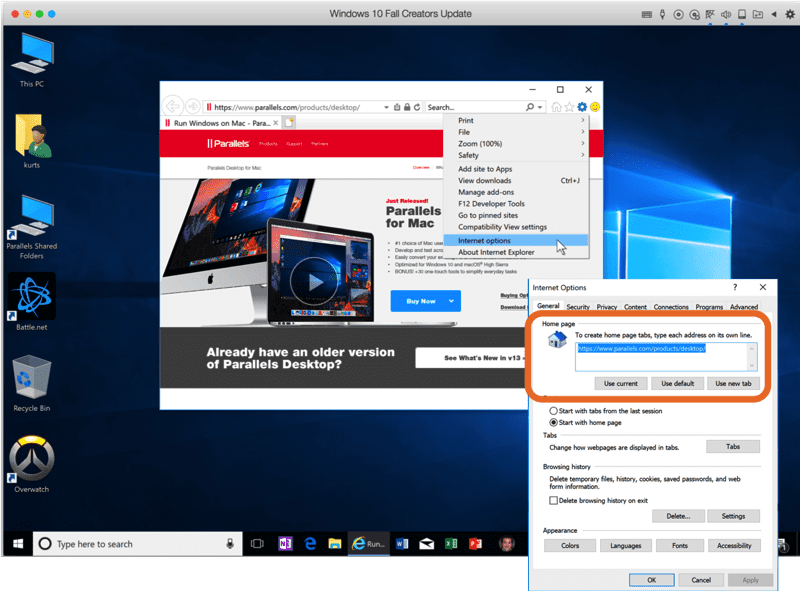This screenshot has height=591, width=800.
Task: Choose Go to pinned sites
Action: (516, 215)
